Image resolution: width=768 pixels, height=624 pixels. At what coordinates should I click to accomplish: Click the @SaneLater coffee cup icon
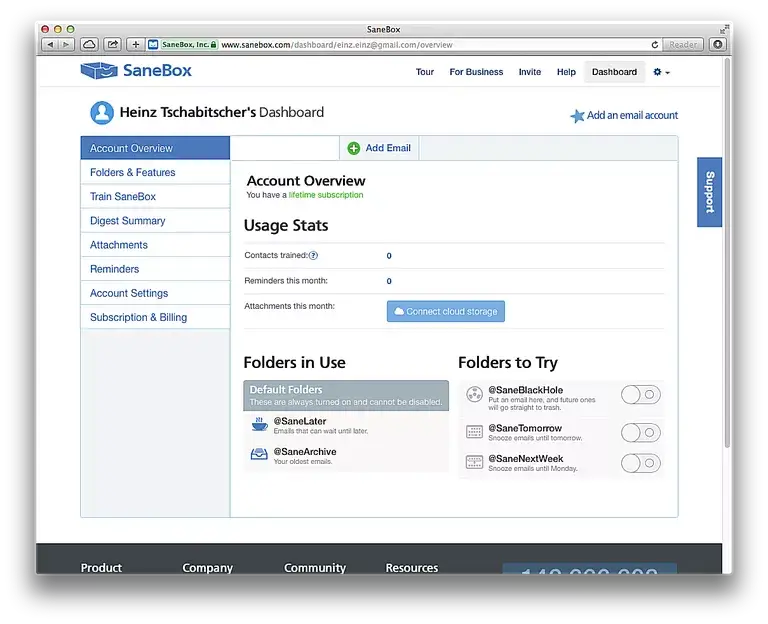tap(259, 424)
